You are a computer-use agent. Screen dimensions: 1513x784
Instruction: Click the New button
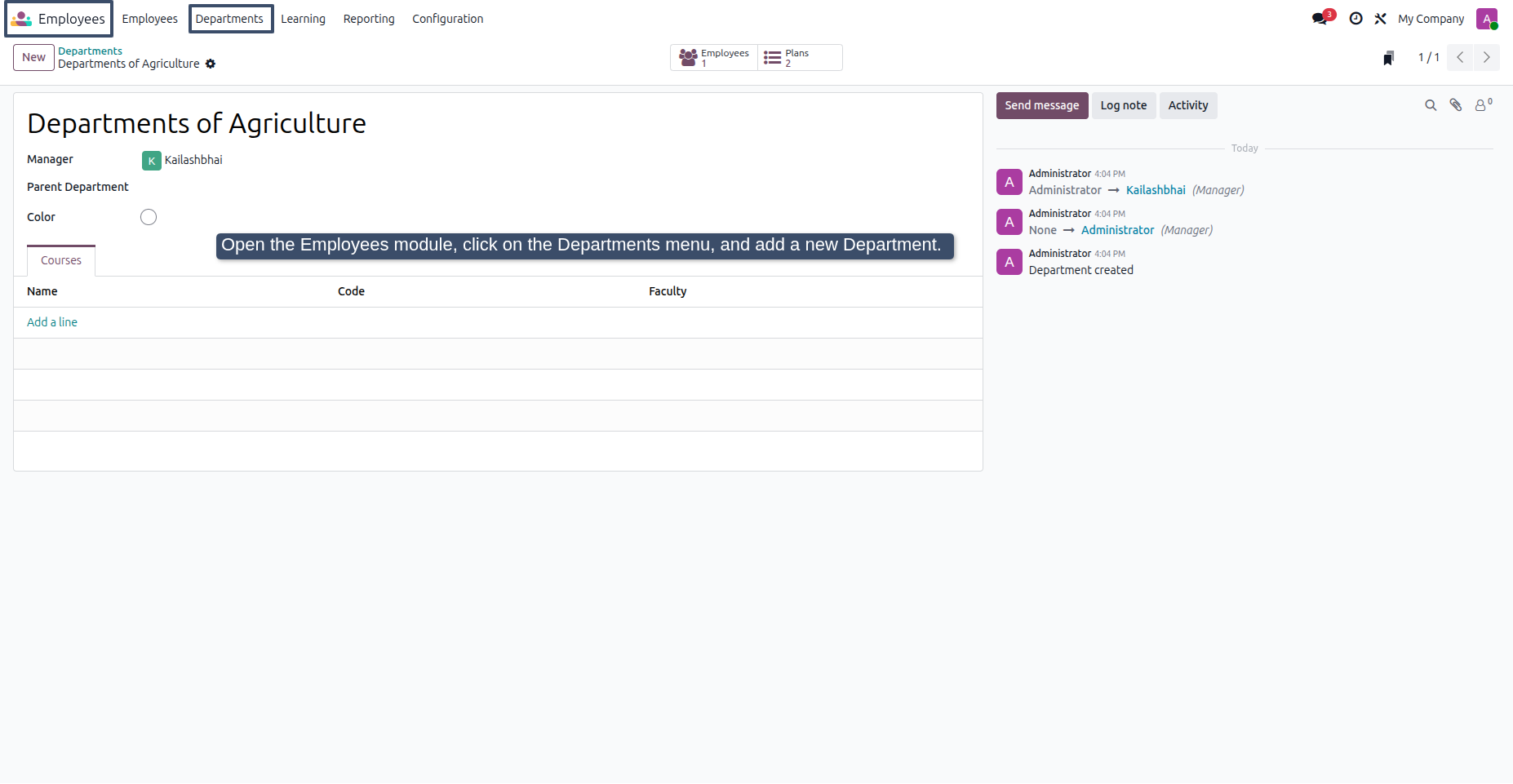[x=33, y=57]
